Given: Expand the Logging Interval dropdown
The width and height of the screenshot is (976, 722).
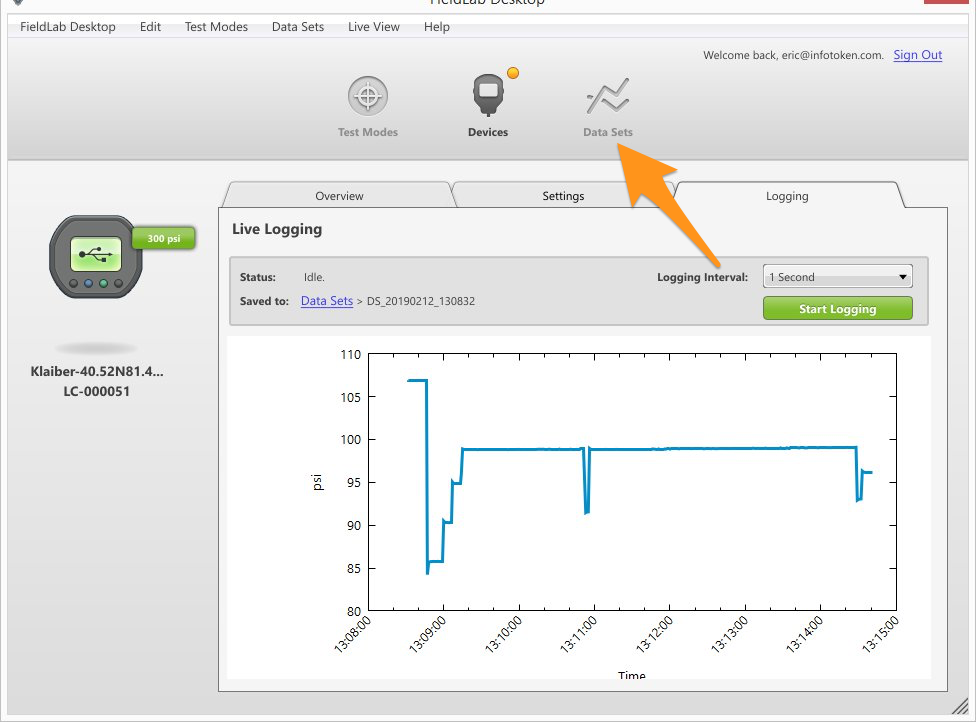Looking at the screenshot, I should click(x=837, y=277).
